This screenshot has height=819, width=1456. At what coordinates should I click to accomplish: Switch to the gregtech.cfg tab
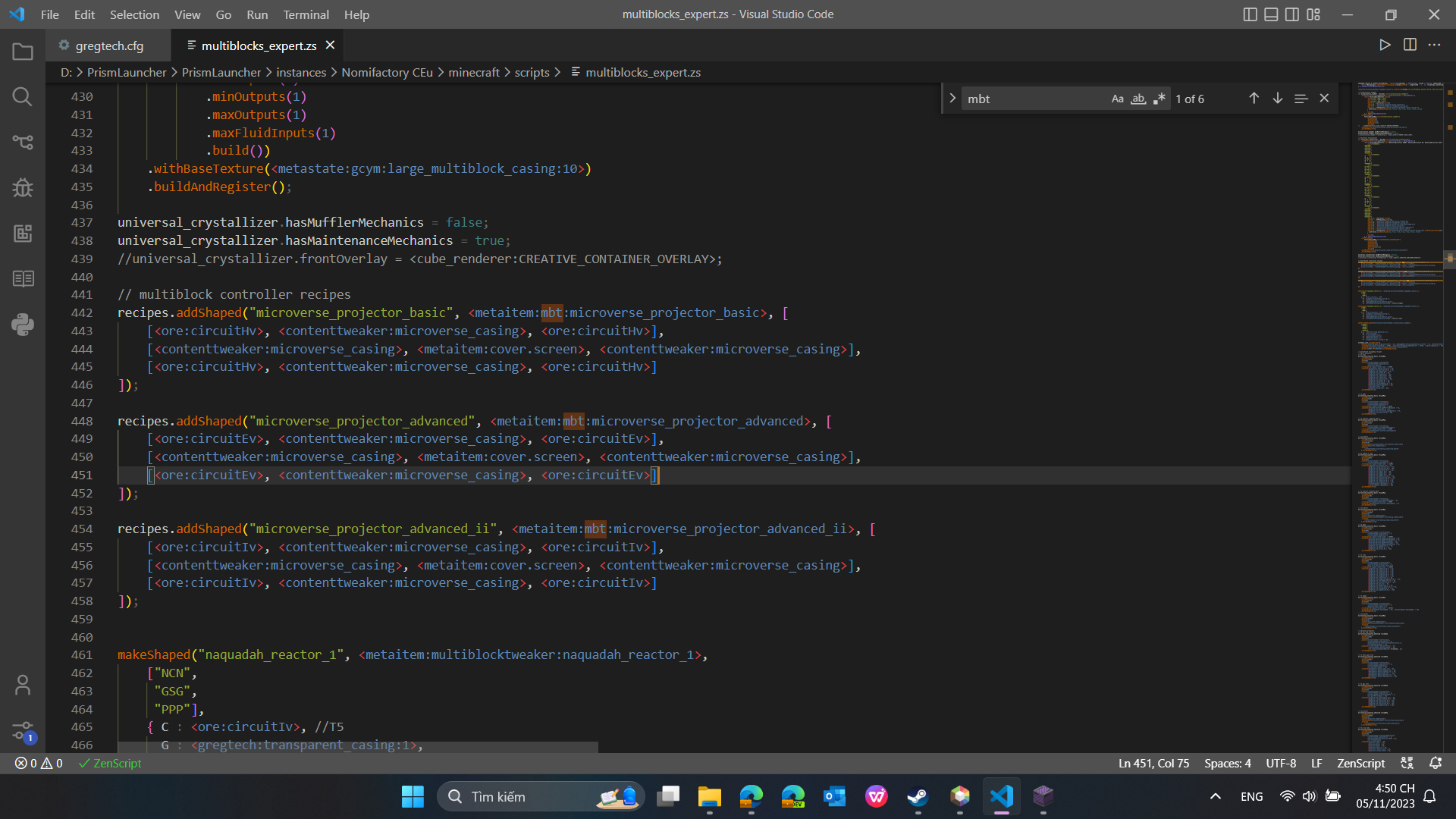pyautogui.click(x=108, y=45)
